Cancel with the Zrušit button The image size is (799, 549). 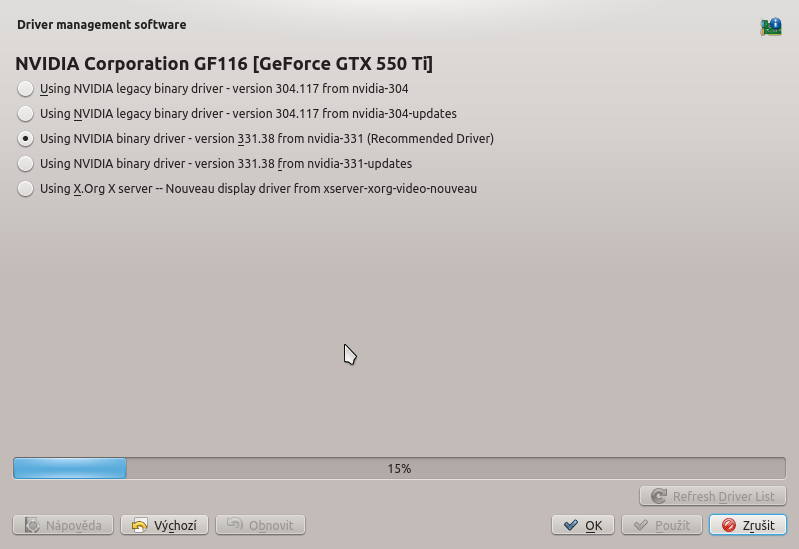(x=748, y=525)
